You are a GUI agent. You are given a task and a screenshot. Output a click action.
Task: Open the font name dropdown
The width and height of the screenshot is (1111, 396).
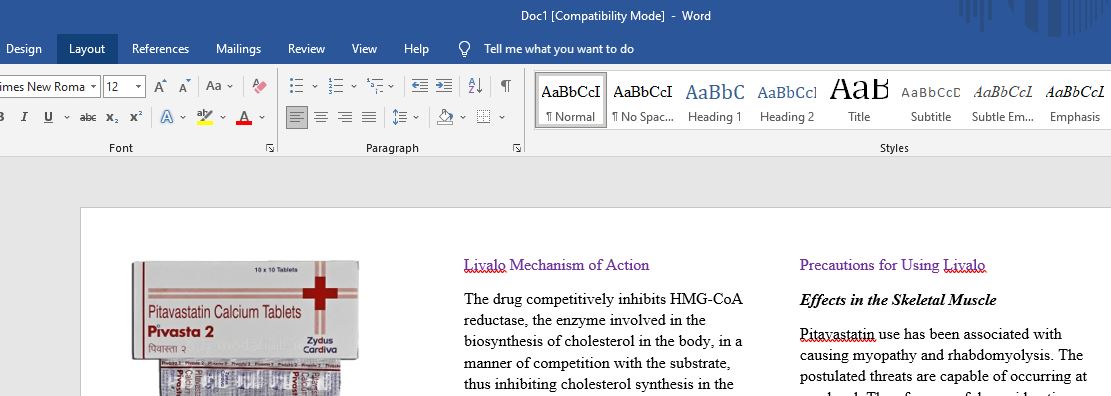point(94,87)
